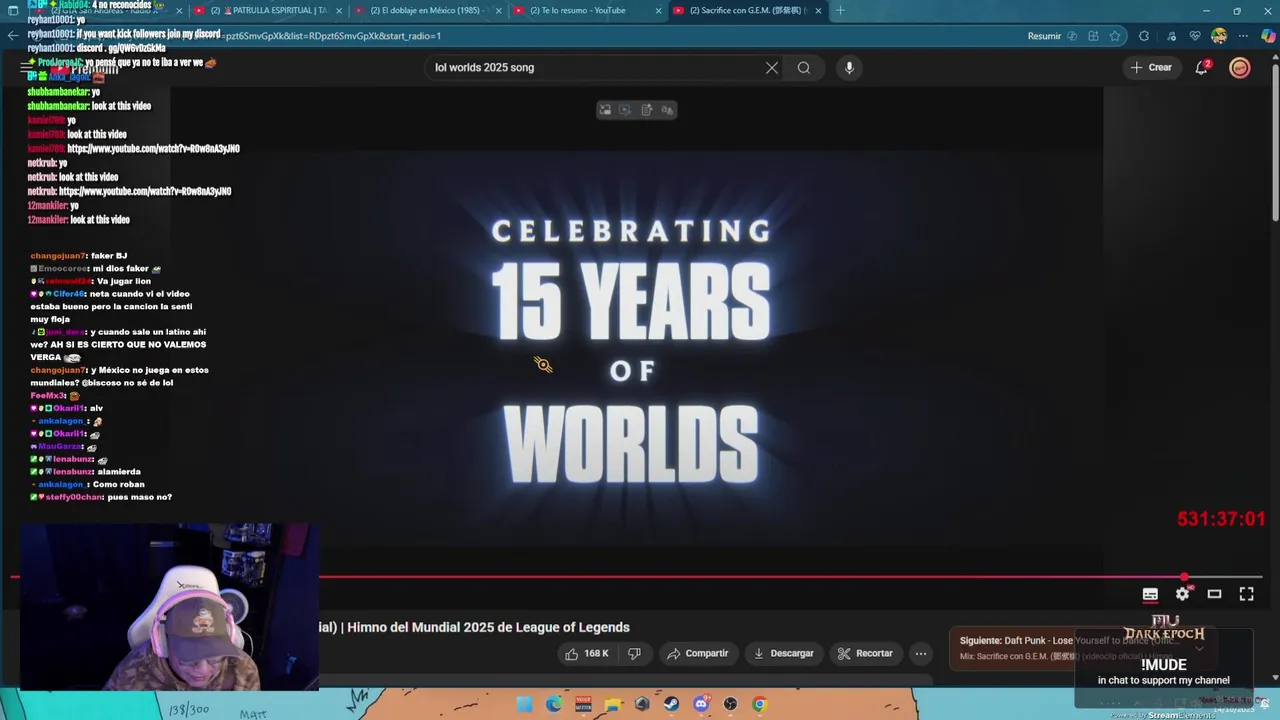Switch to Te lo resumo YouTube tab
The height and width of the screenshot is (720, 1280).
[585, 11]
